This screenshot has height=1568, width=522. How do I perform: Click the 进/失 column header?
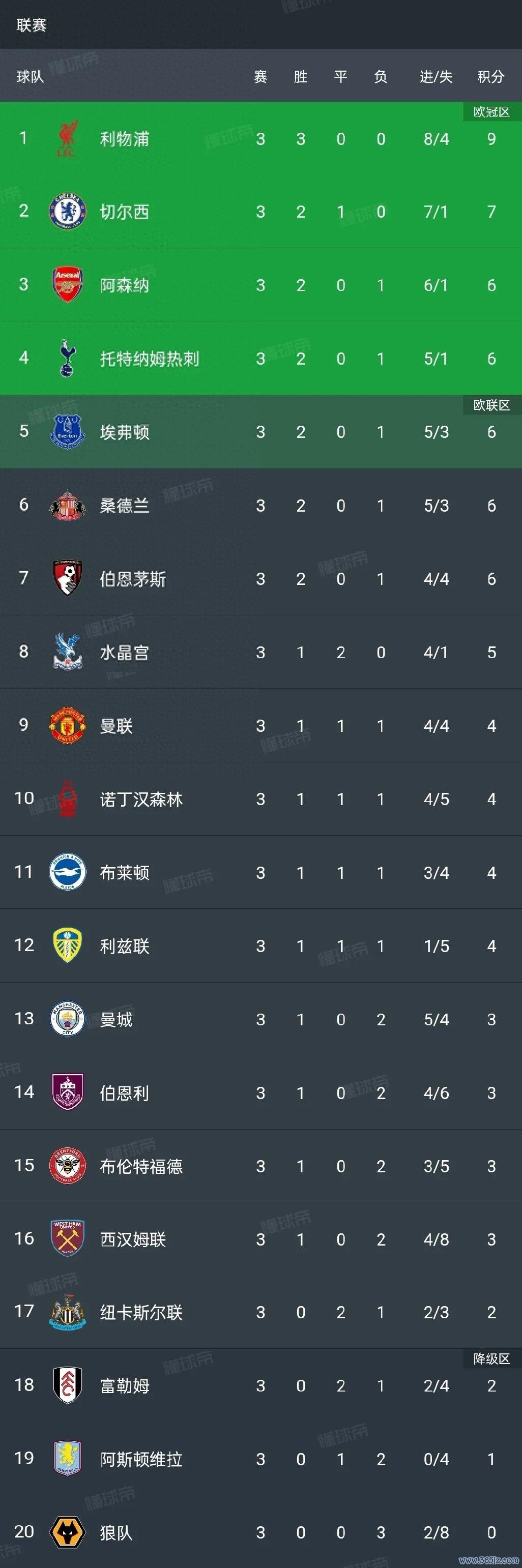point(436,77)
